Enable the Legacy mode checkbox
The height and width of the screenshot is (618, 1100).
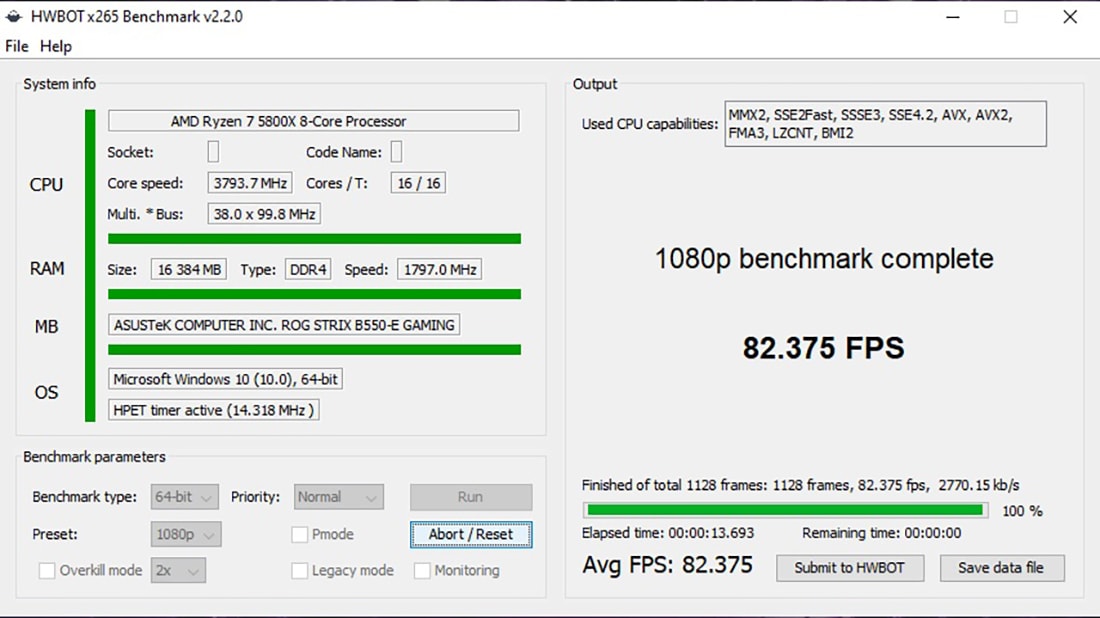(x=299, y=571)
